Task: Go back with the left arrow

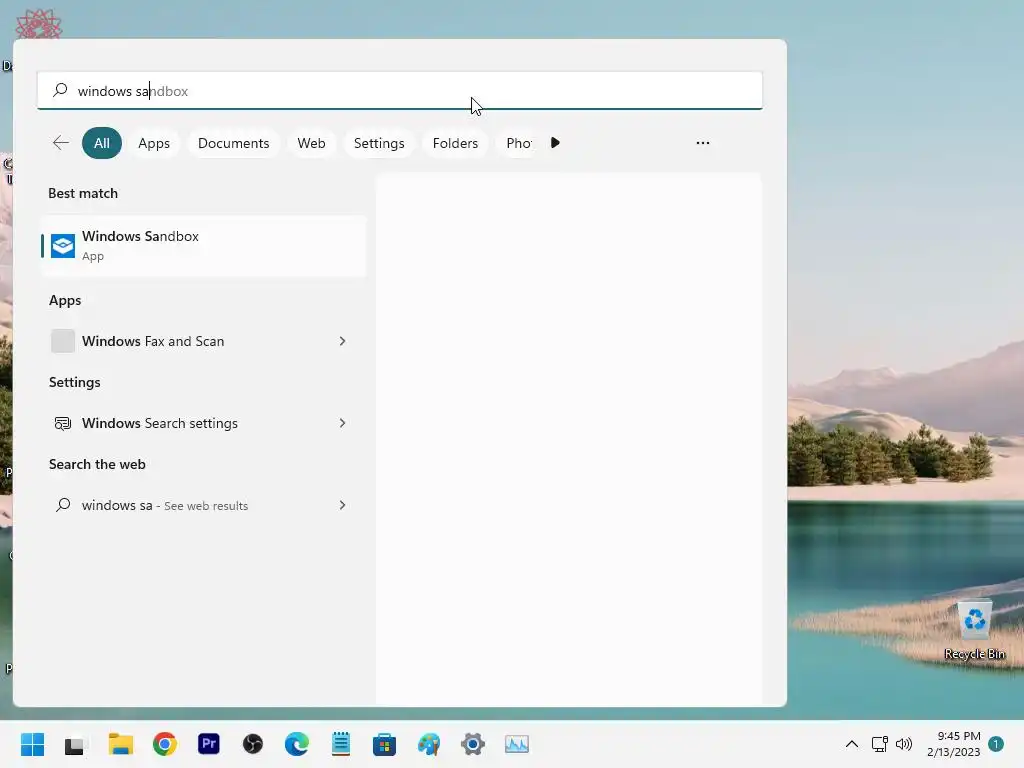Action: tap(61, 143)
